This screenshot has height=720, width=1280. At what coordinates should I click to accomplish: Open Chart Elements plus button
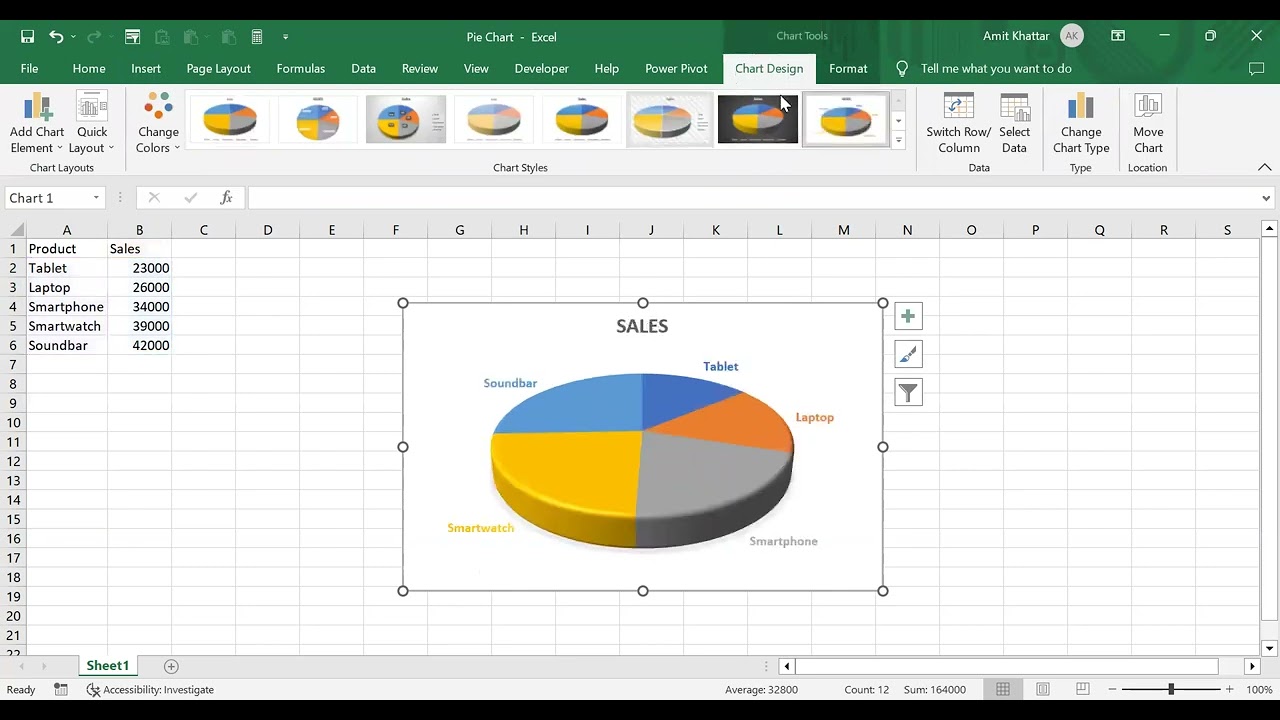[x=908, y=317]
